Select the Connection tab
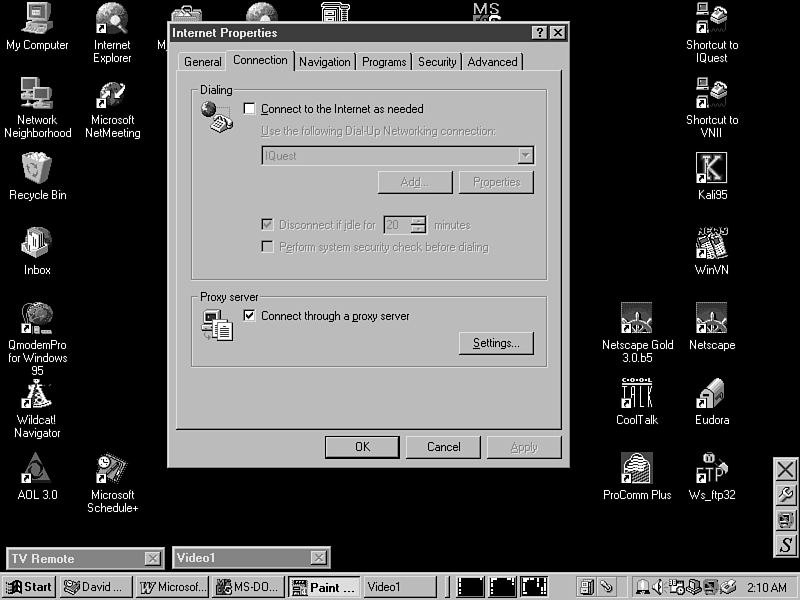The image size is (800, 600). point(260,60)
